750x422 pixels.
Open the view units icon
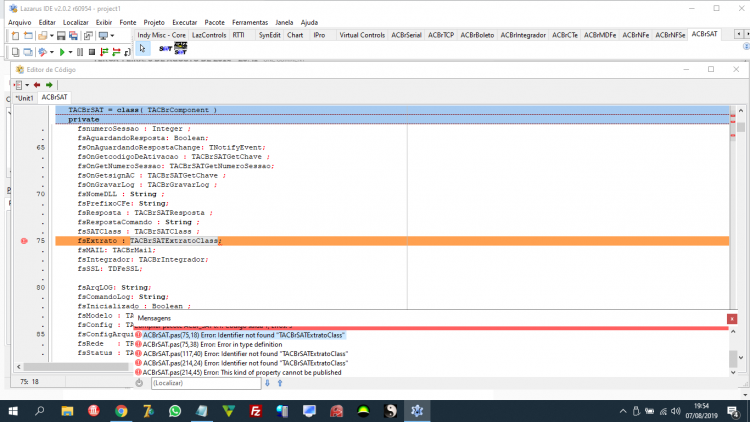[15, 52]
